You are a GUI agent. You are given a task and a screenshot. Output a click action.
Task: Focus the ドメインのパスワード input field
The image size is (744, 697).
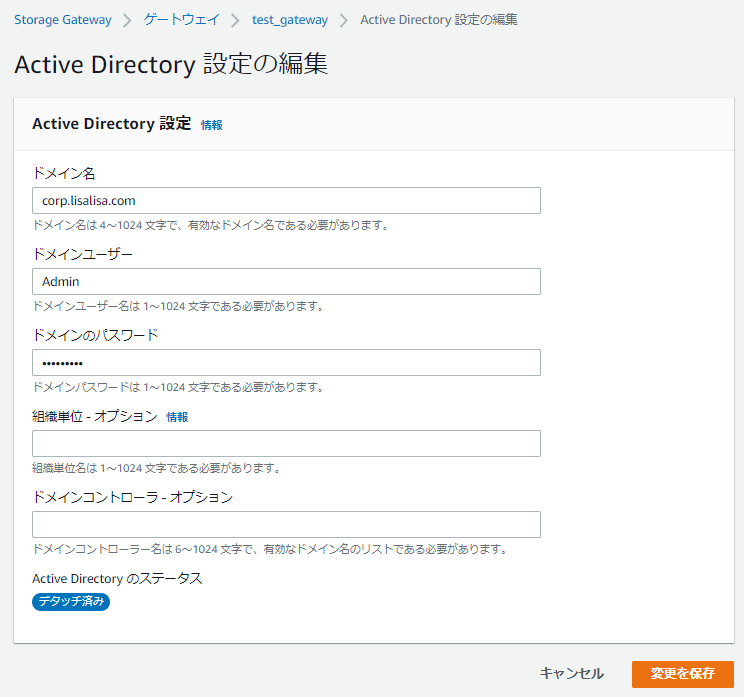[286, 362]
